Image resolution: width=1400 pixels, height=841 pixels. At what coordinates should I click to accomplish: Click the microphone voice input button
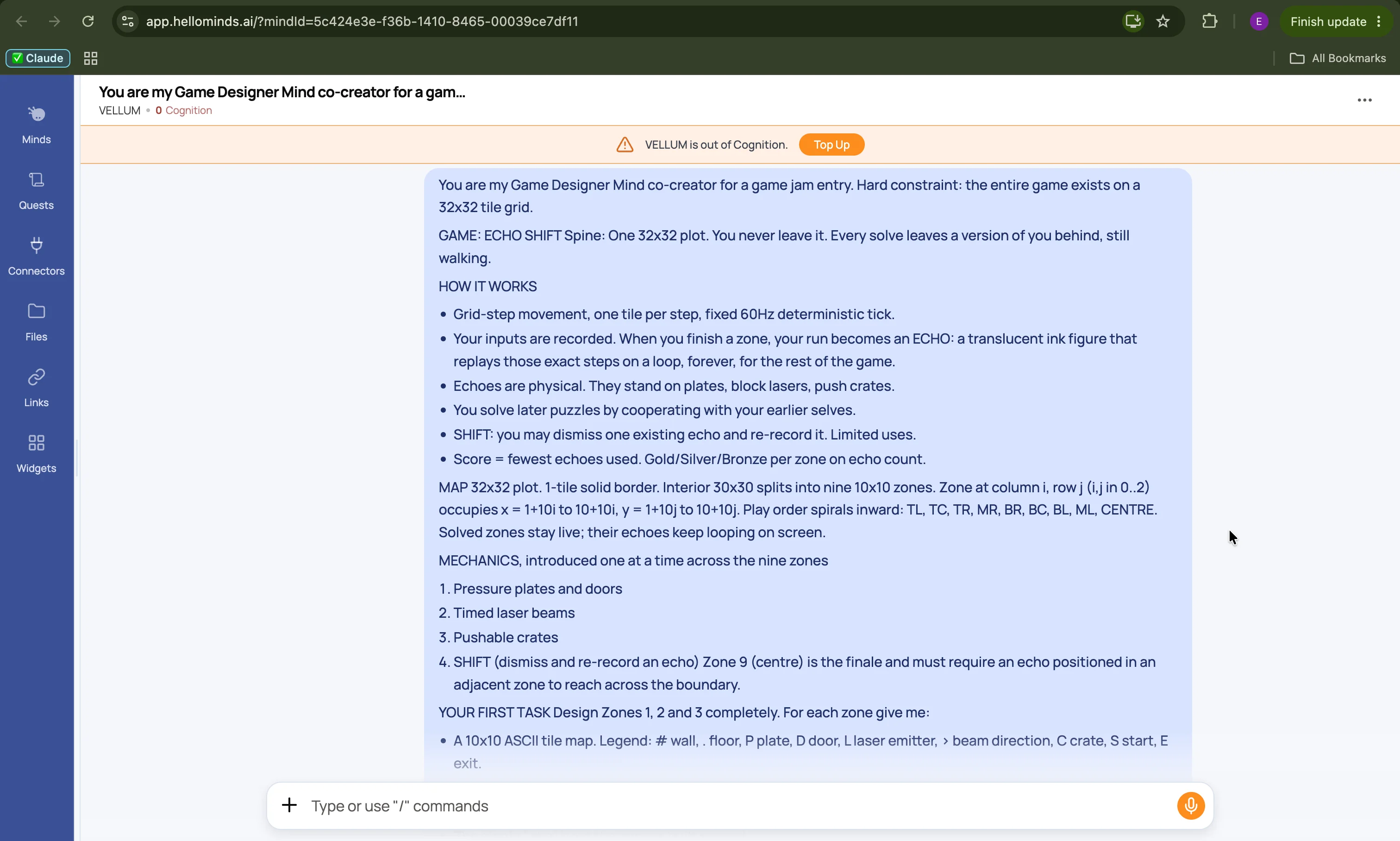(1190, 805)
